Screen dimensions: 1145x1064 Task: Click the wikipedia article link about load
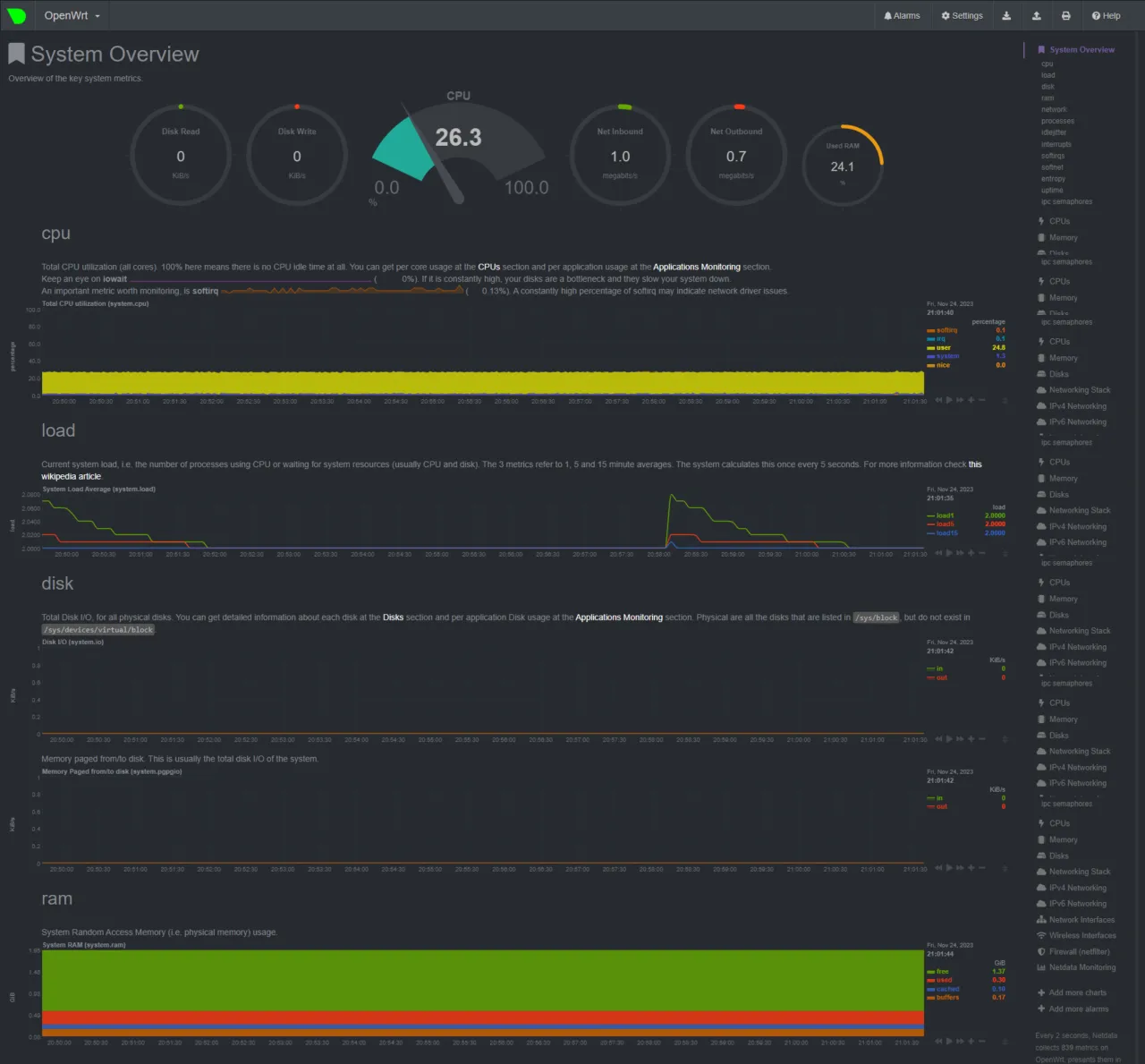click(72, 476)
